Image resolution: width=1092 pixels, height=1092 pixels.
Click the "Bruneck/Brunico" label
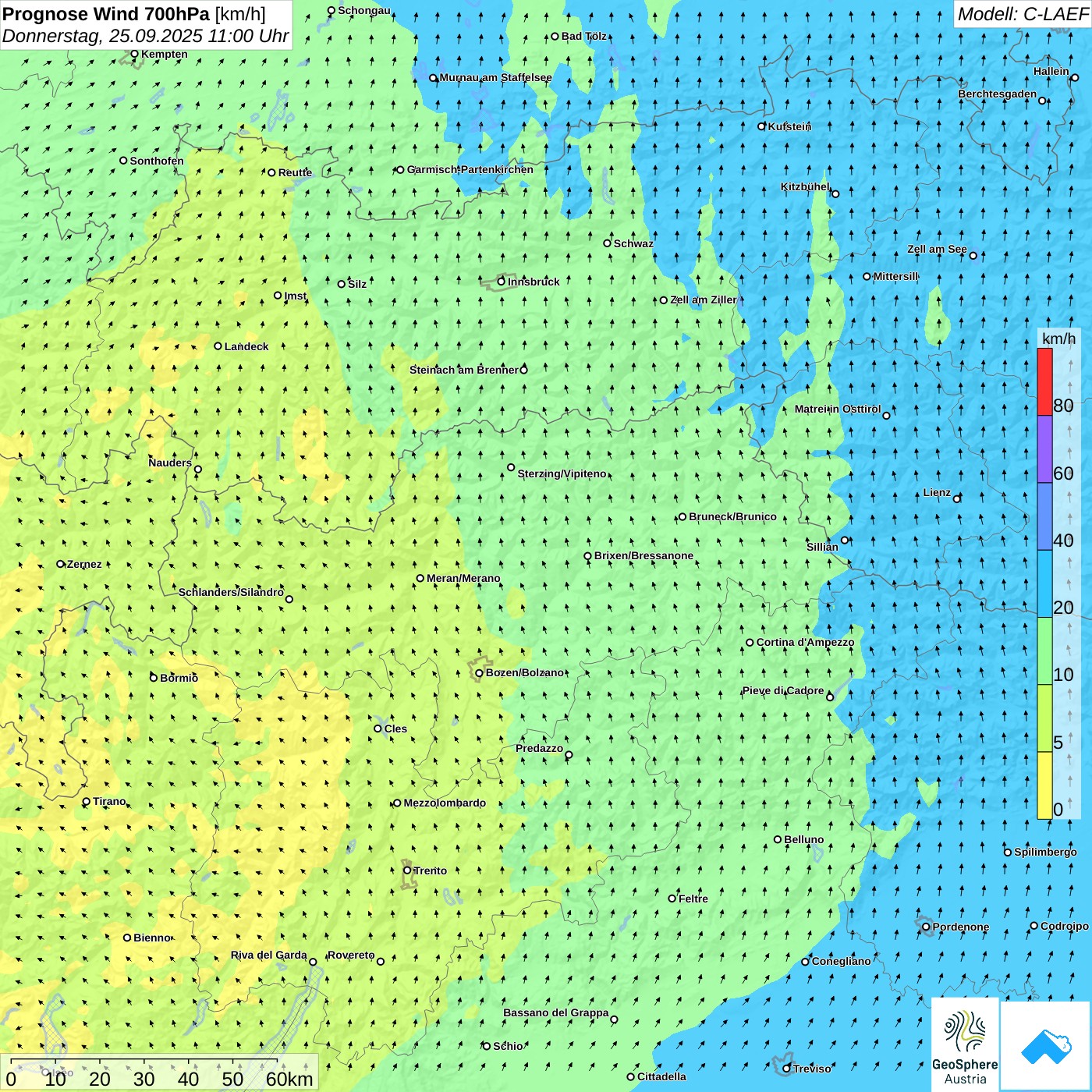tap(732, 516)
